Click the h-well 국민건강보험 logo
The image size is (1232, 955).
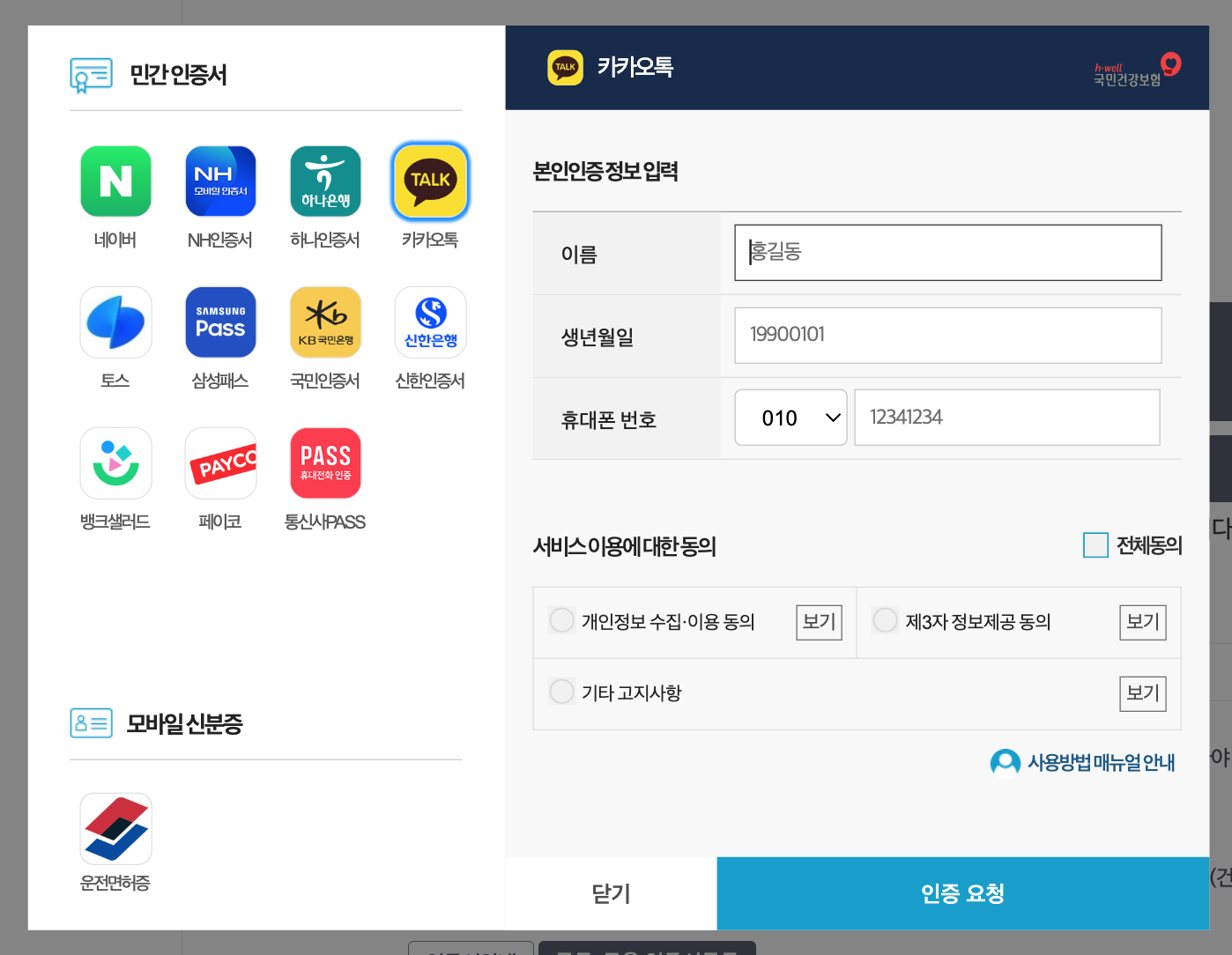tap(1137, 70)
